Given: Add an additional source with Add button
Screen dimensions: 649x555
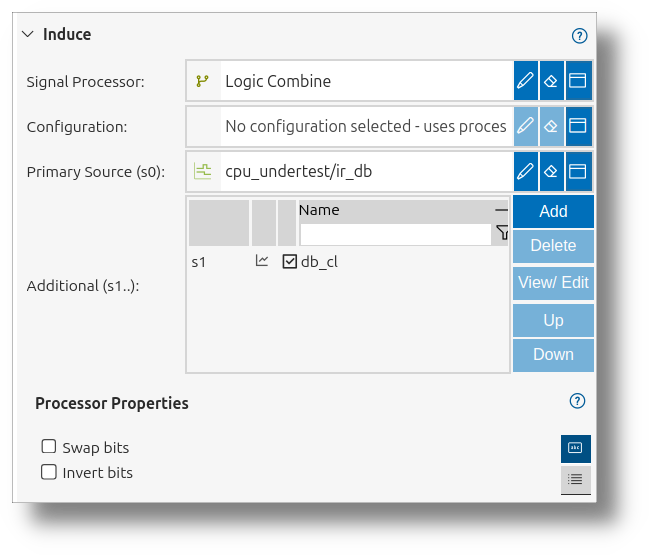Looking at the screenshot, I should pyautogui.click(x=553, y=211).
